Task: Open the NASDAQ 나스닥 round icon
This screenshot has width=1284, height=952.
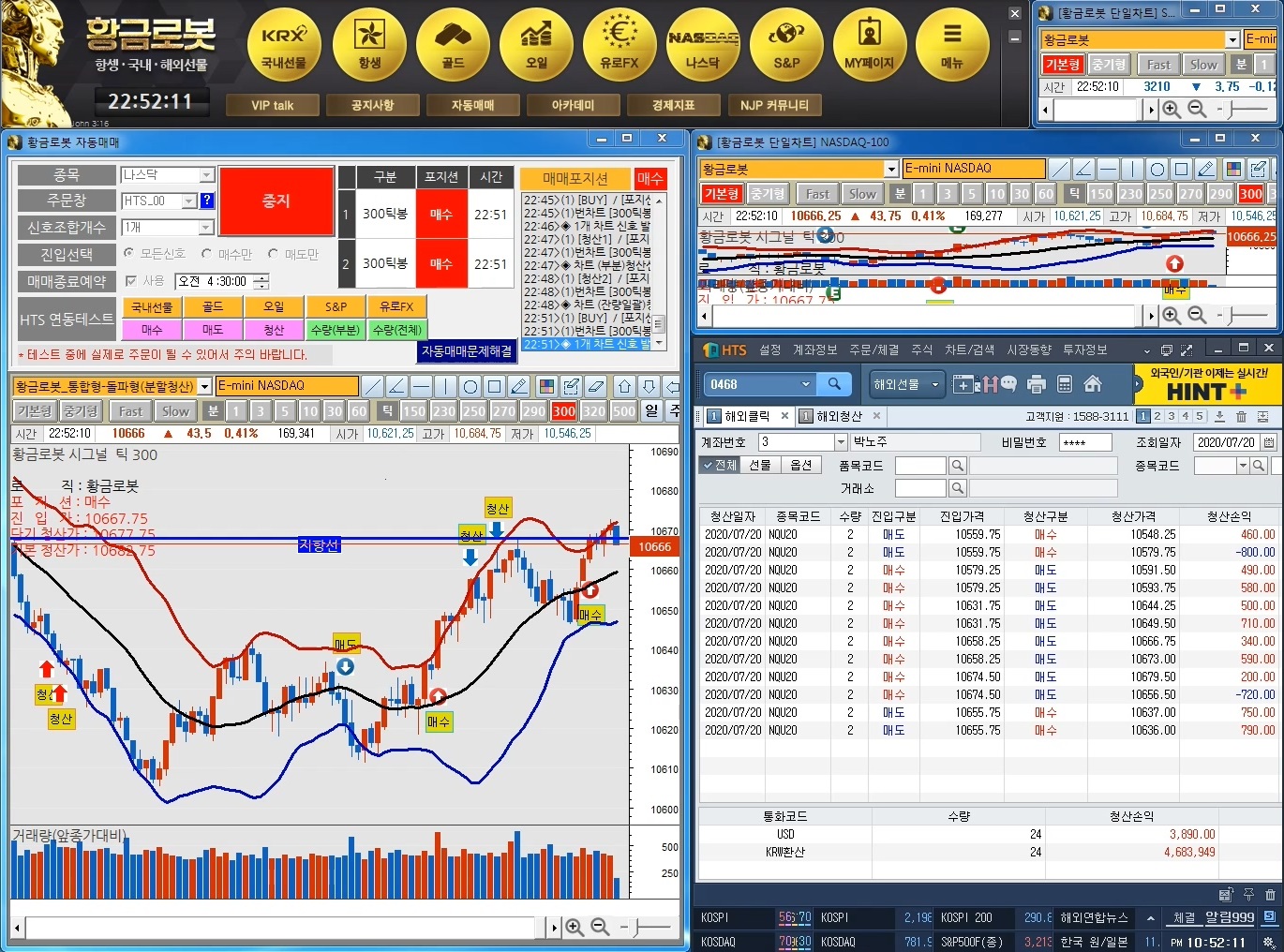Action: pyautogui.click(x=703, y=45)
